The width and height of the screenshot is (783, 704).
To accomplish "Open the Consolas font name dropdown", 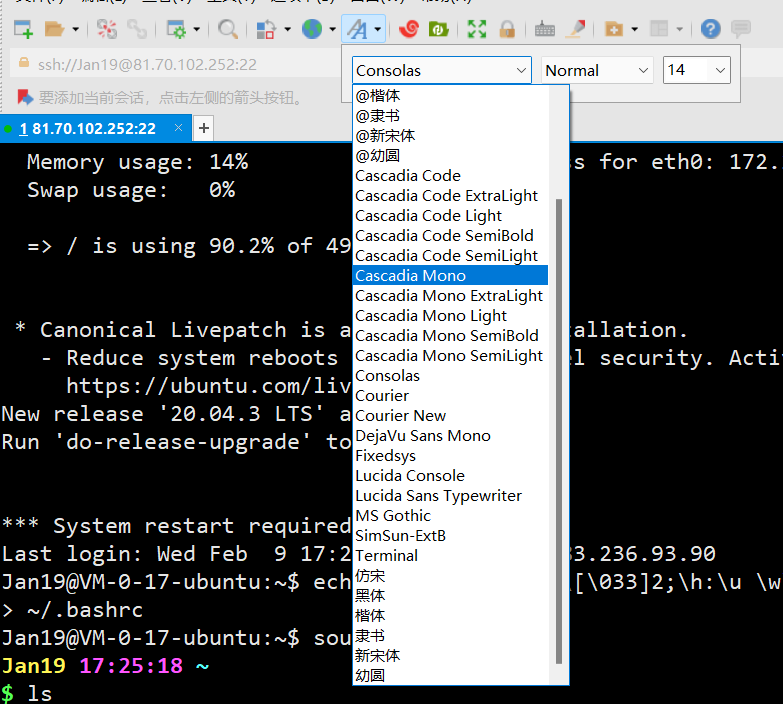I will click(441, 70).
